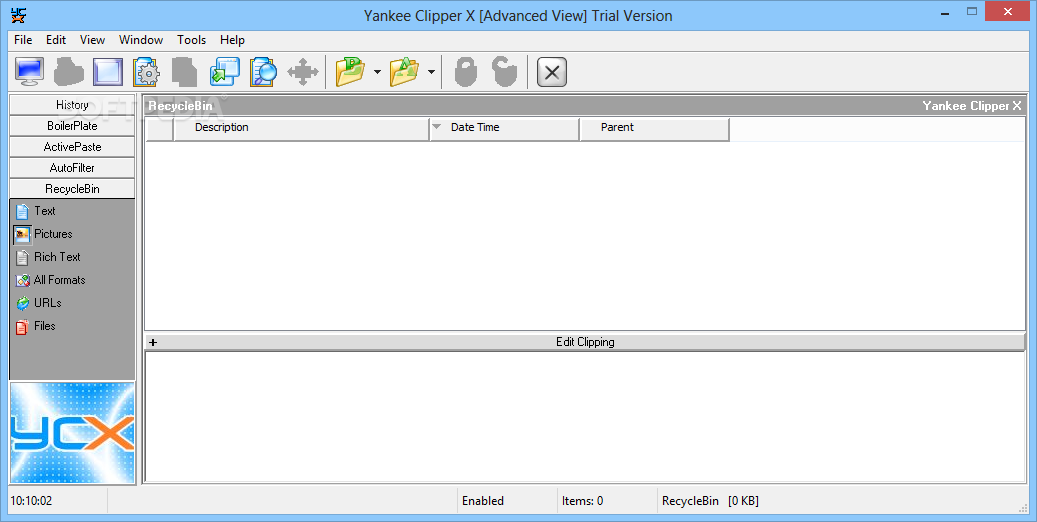Click the blue square window toolbar icon
This screenshot has height=522, width=1037.
[108, 71]
